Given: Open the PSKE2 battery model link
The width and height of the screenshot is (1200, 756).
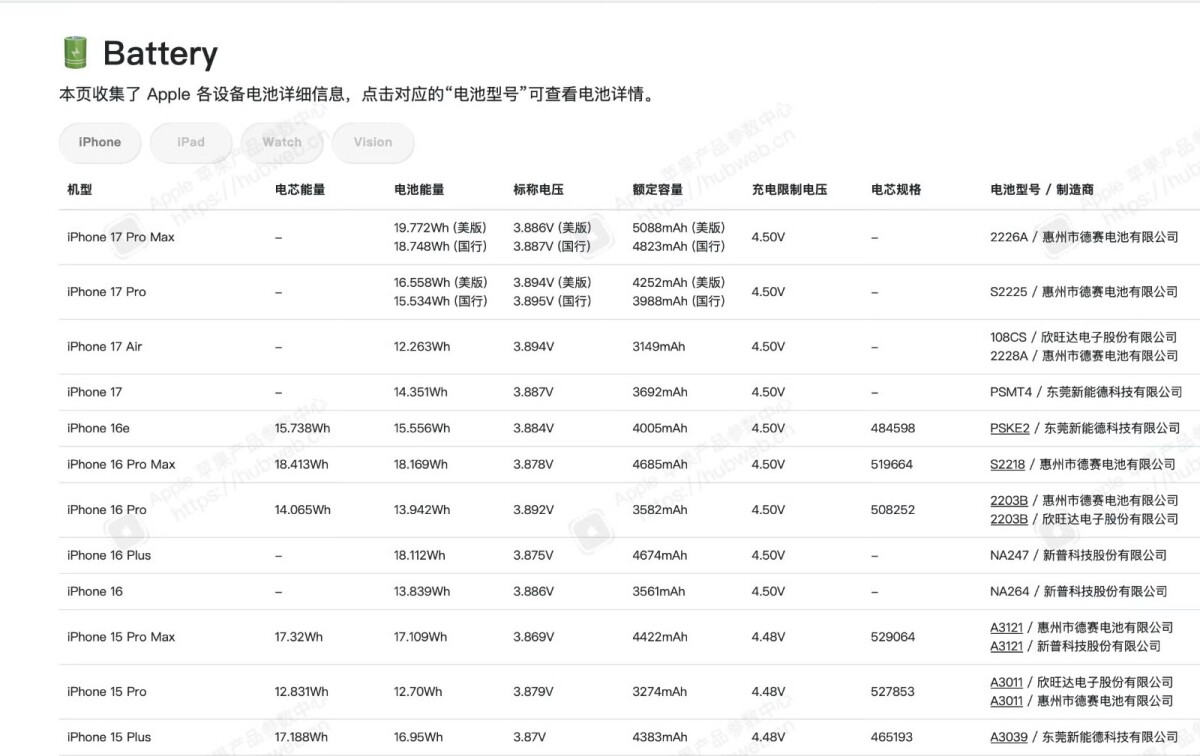Looking at the screenshot, I should point(1009,428).
